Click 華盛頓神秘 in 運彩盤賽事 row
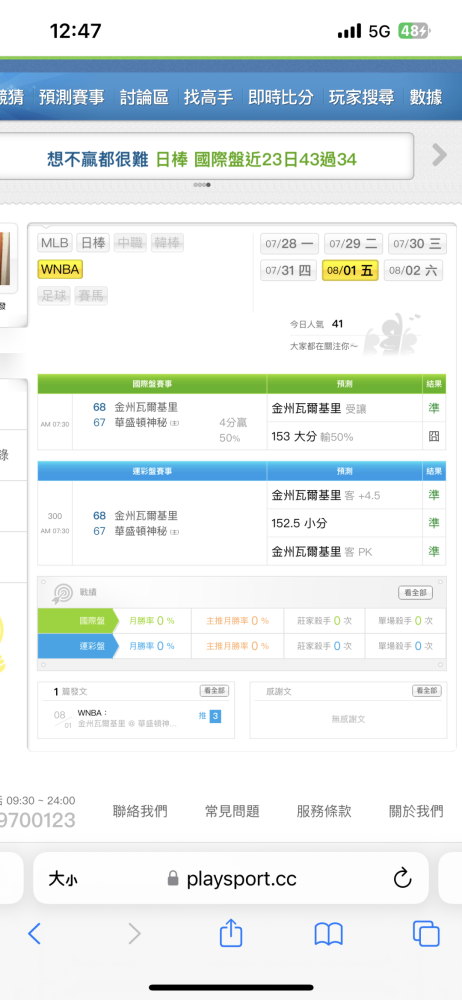This screenshot has height=1000, width=462. pos(141,531)
